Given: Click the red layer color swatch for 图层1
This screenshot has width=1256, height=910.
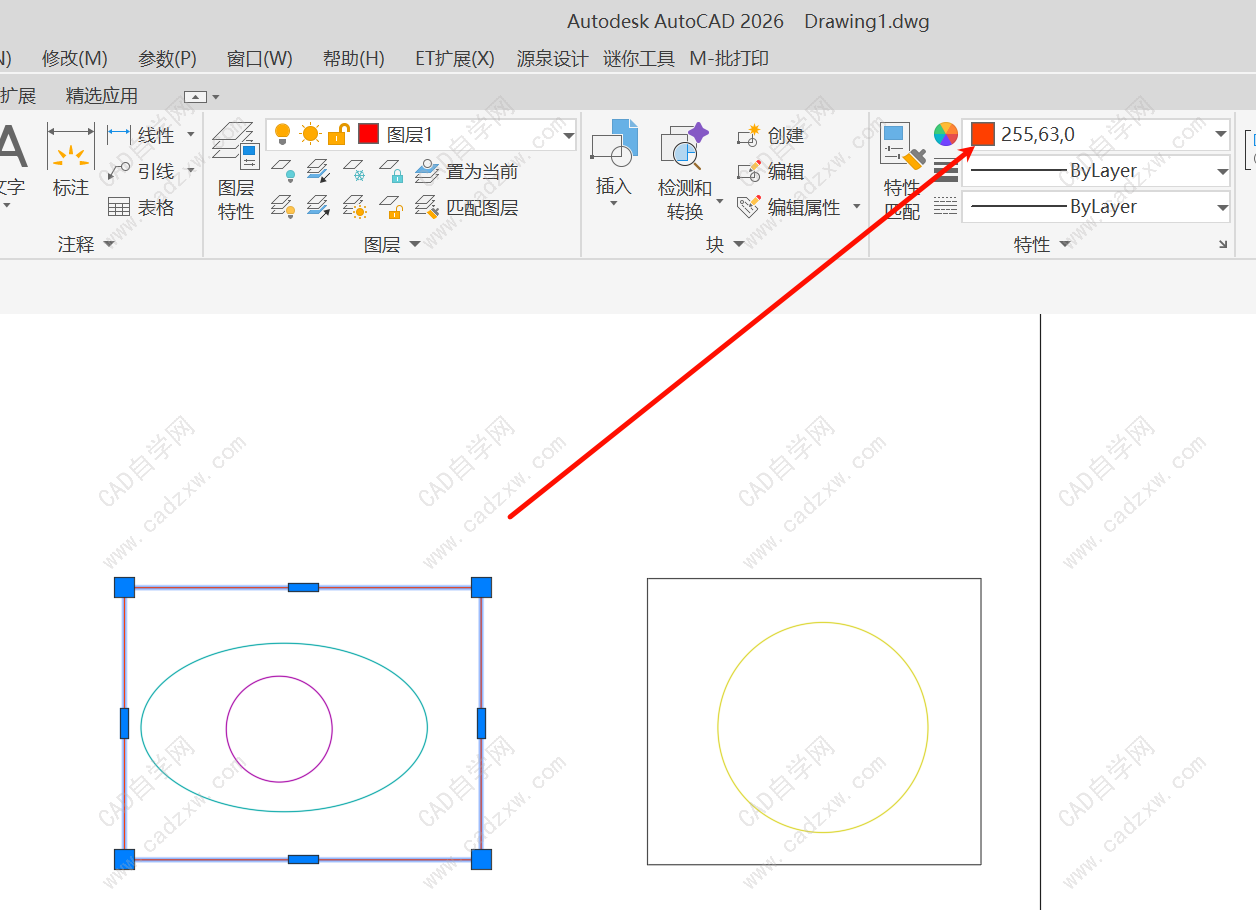Looking at the screenshot, I should pyautogui.click(x=368, y=134).
